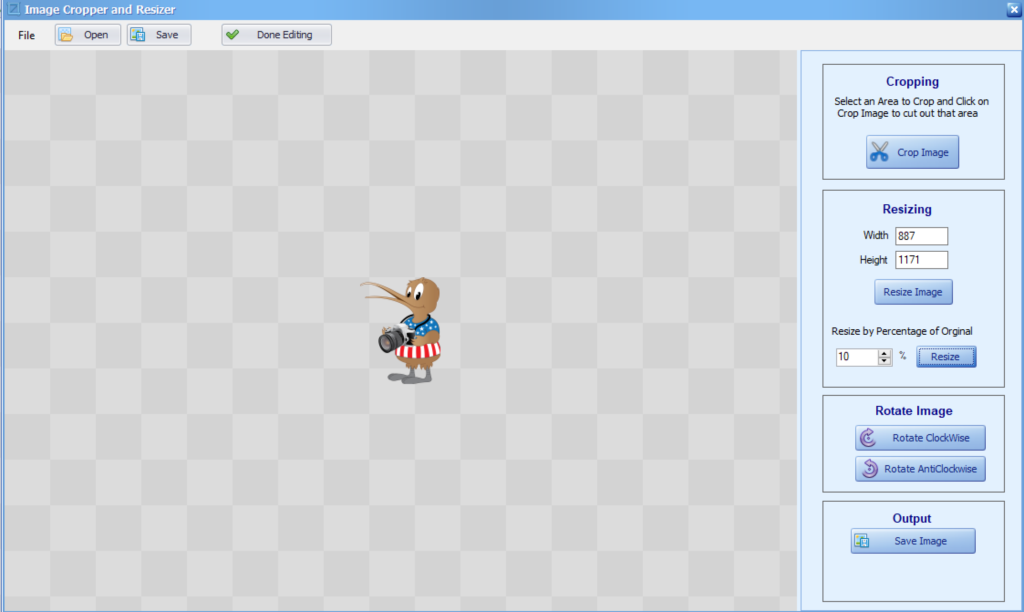
Task: Click the Height label
Action: click(874, 260)
